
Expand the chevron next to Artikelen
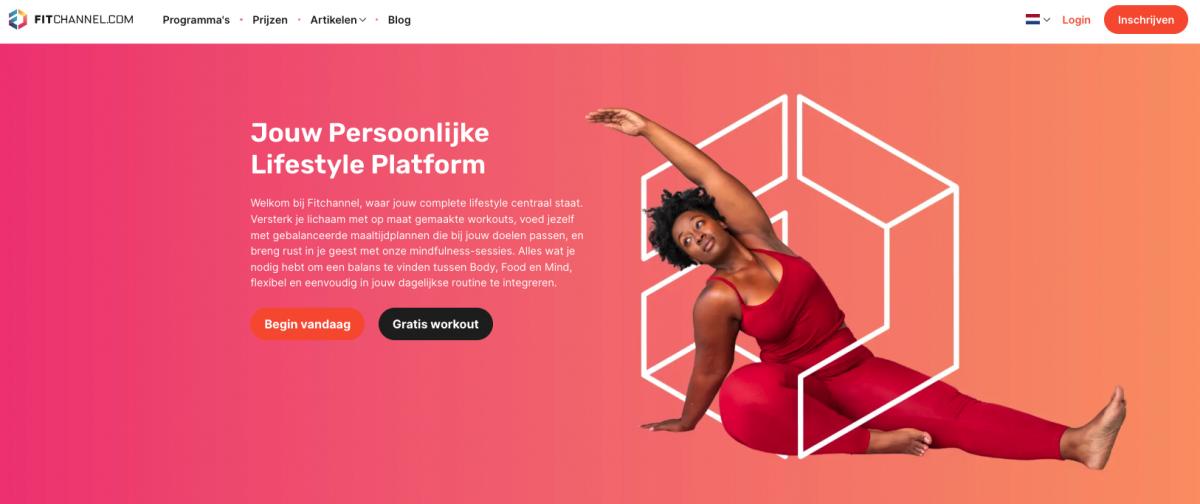click(x=362, y=20)
